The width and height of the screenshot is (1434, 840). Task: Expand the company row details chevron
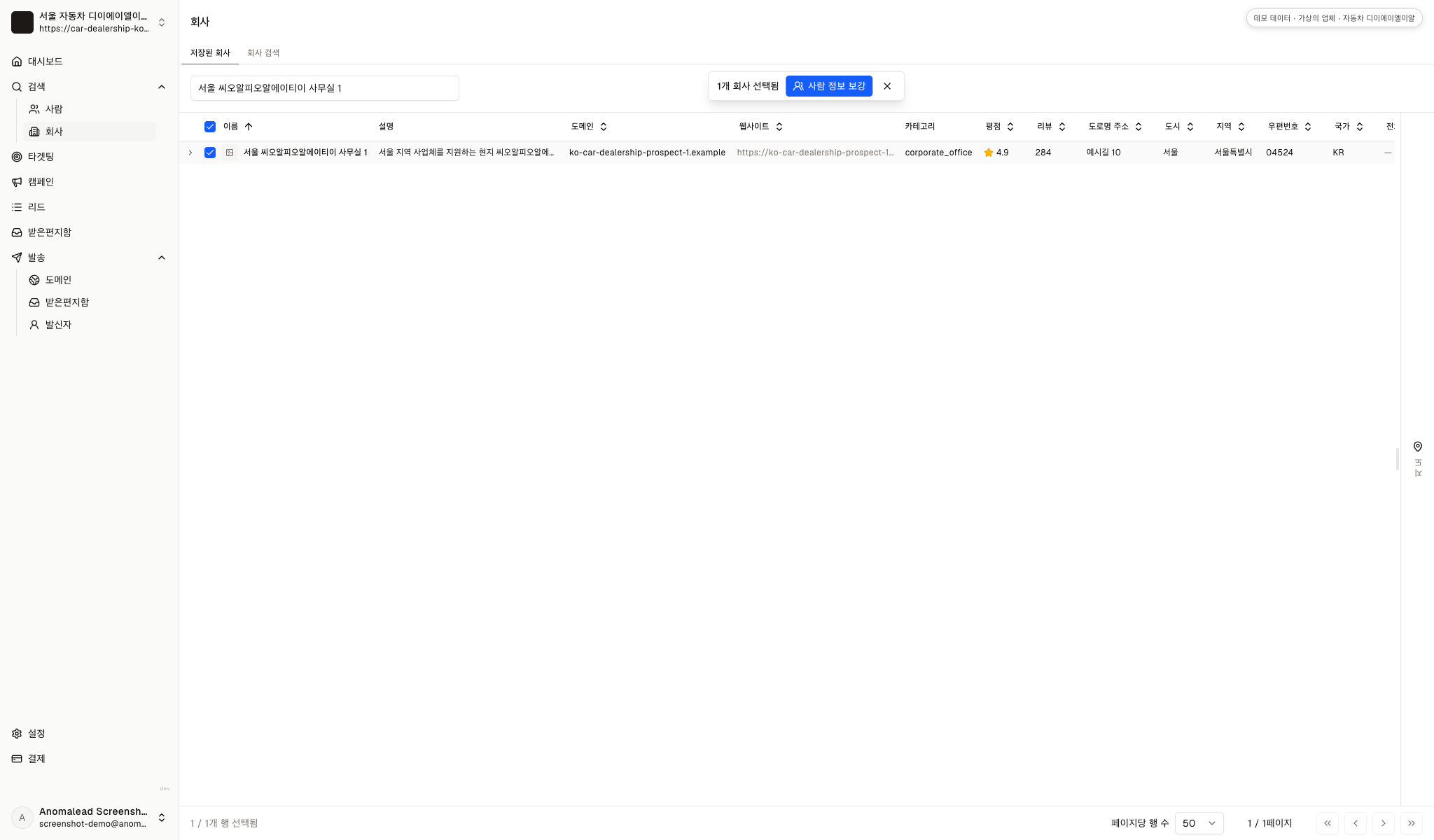(x=190, y=153)
